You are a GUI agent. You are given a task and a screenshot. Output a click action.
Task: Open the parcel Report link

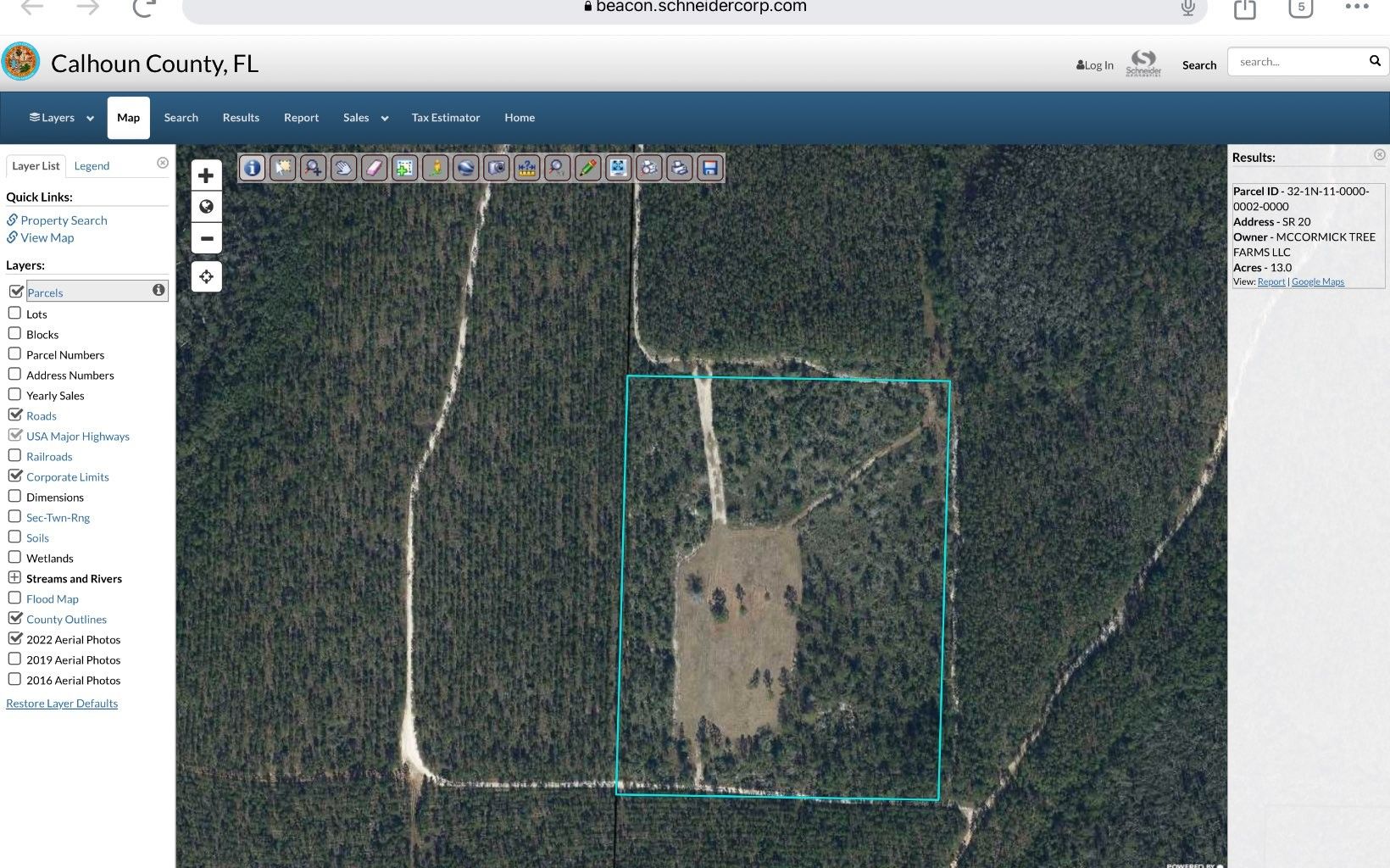tap(1270, 281)
